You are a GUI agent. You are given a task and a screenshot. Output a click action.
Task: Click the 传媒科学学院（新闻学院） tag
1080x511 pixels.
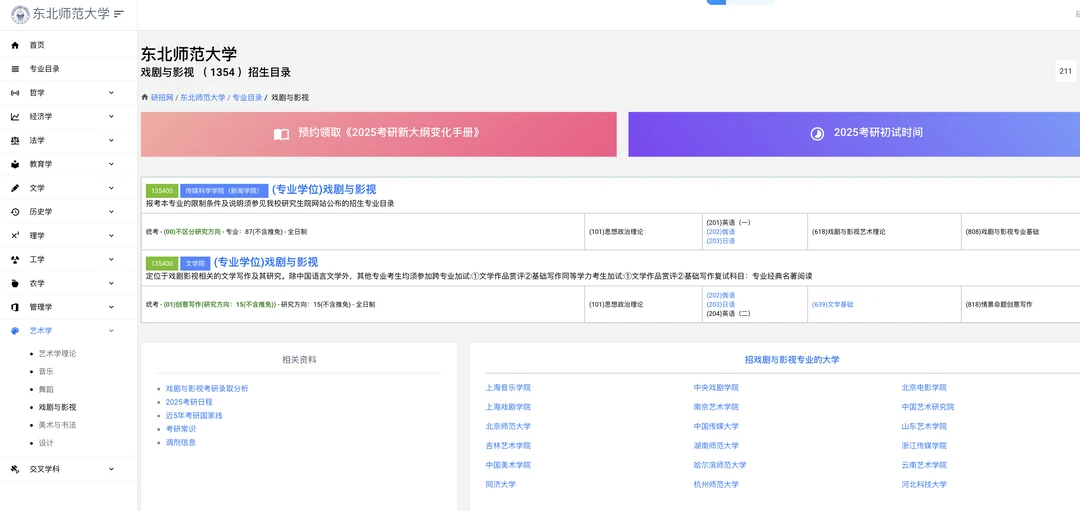(x=224, y=190)
